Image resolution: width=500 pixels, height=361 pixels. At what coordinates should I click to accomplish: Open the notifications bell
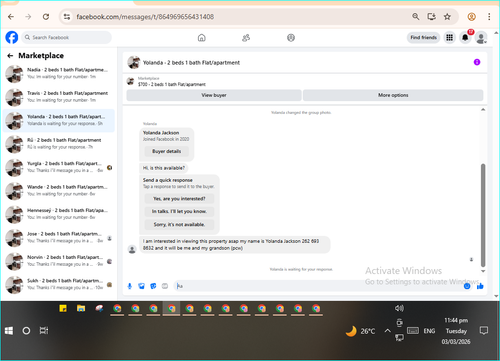coord(465,38)
